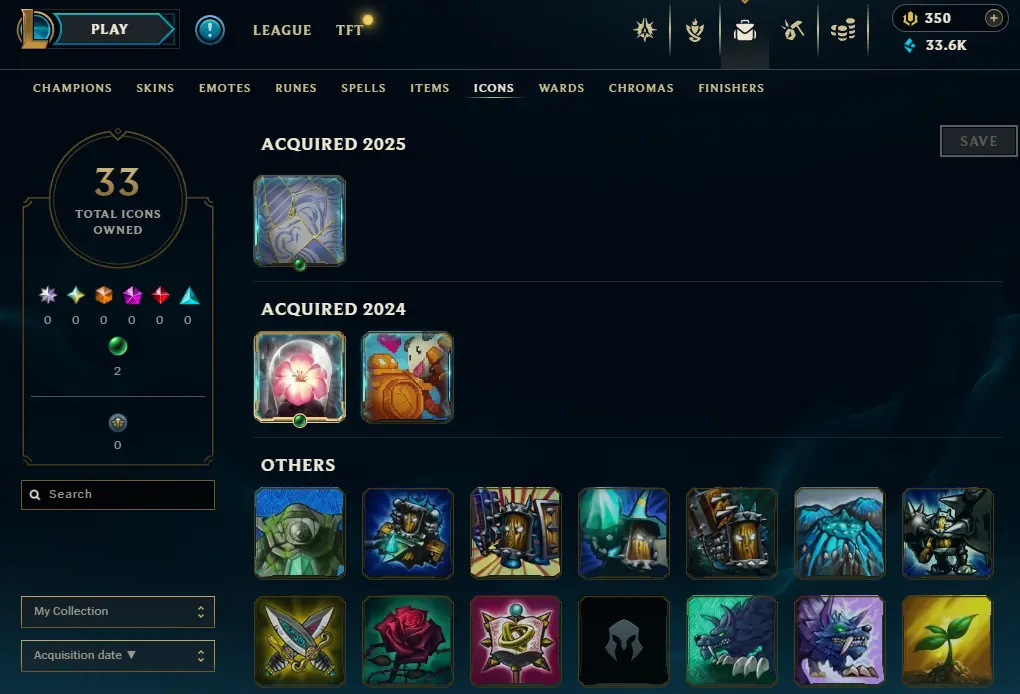Open the Collection briefcase icon
1020x694 pixels.
click(745, 31)
